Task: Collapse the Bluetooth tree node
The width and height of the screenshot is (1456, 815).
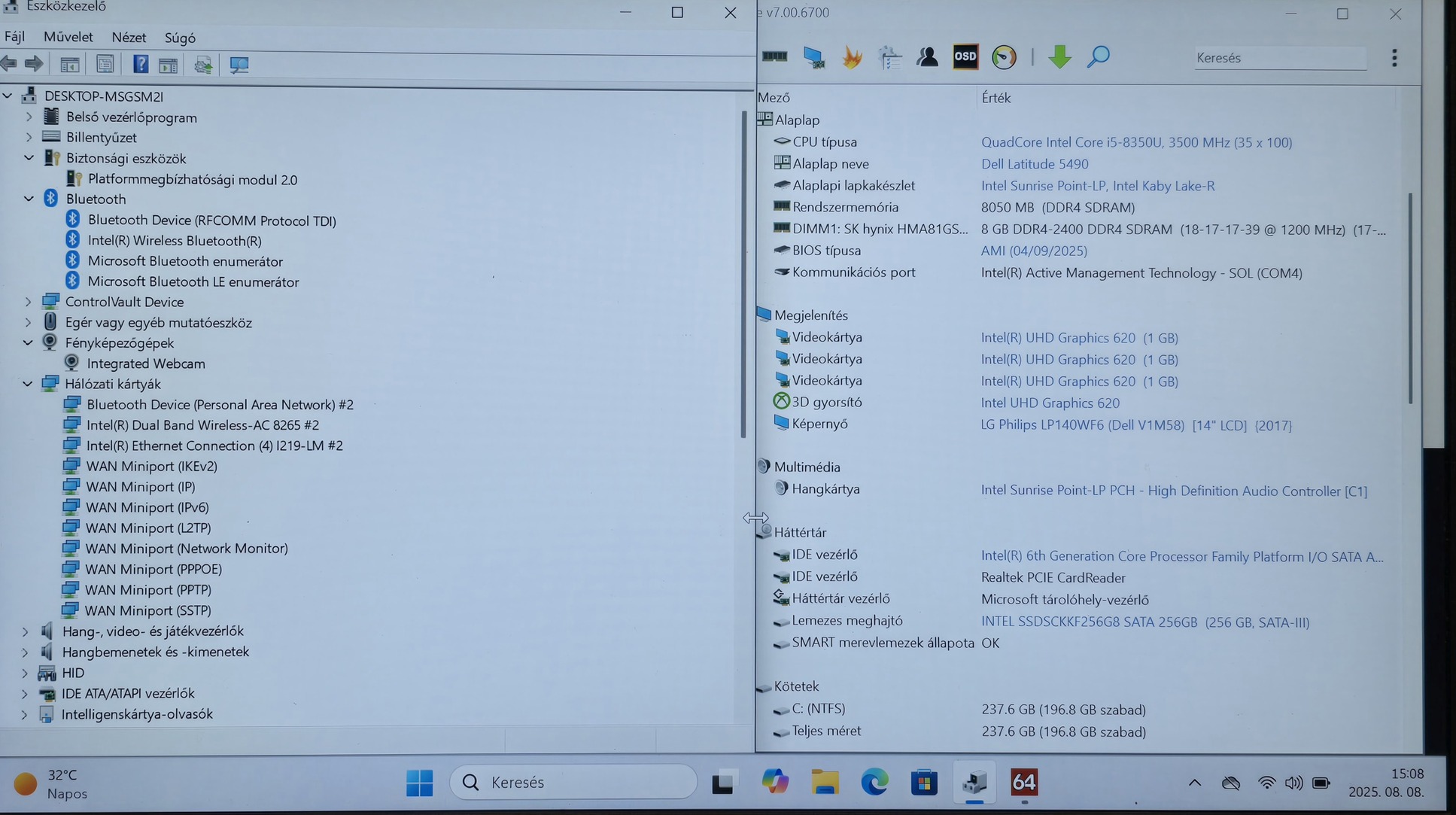Action: (29, 199)
